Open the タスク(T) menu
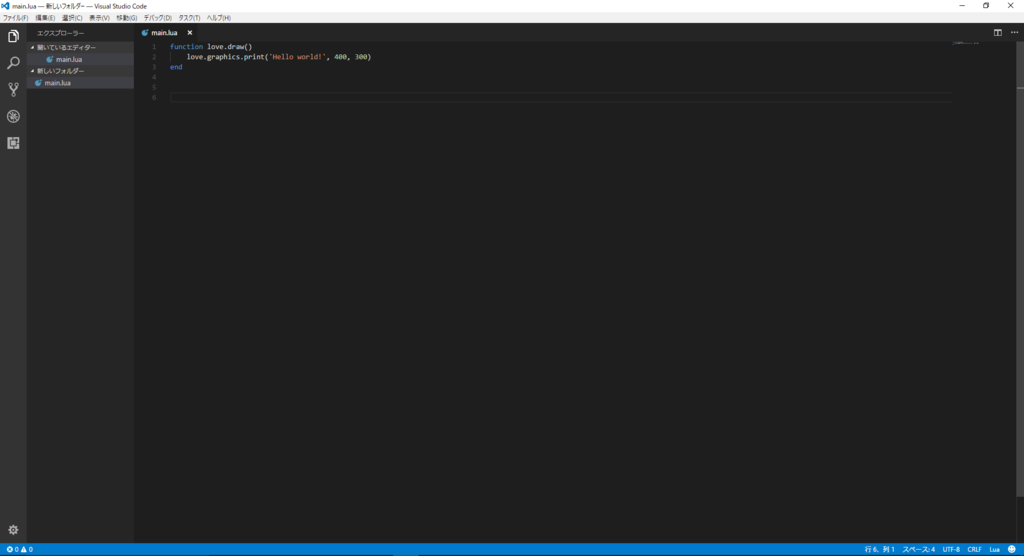Screen dimensions: 1024x556 coord(189,18)
